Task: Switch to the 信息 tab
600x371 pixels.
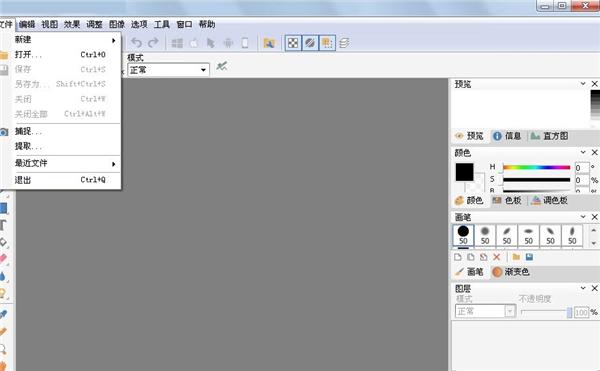Action: click(x=507, y=136)
